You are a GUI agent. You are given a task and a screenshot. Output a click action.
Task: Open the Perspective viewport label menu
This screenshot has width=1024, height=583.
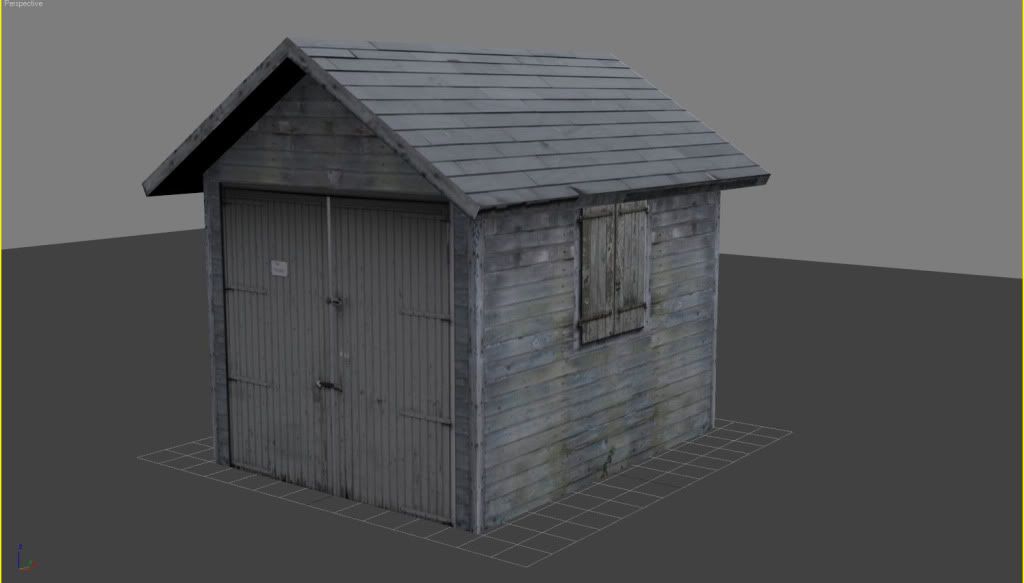22,5
